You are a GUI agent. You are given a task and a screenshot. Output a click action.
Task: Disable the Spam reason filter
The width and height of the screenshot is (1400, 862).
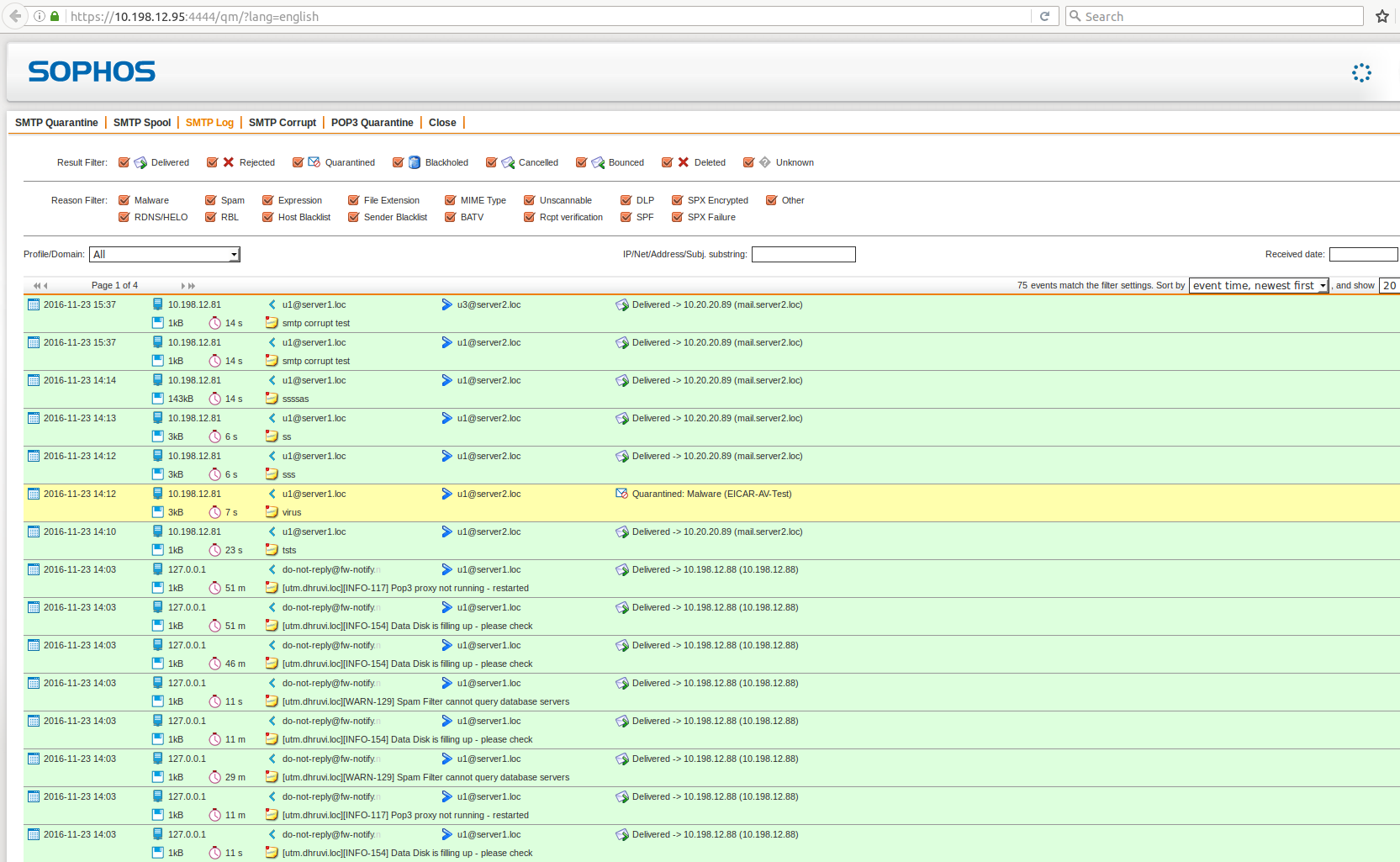click(211, 200)
